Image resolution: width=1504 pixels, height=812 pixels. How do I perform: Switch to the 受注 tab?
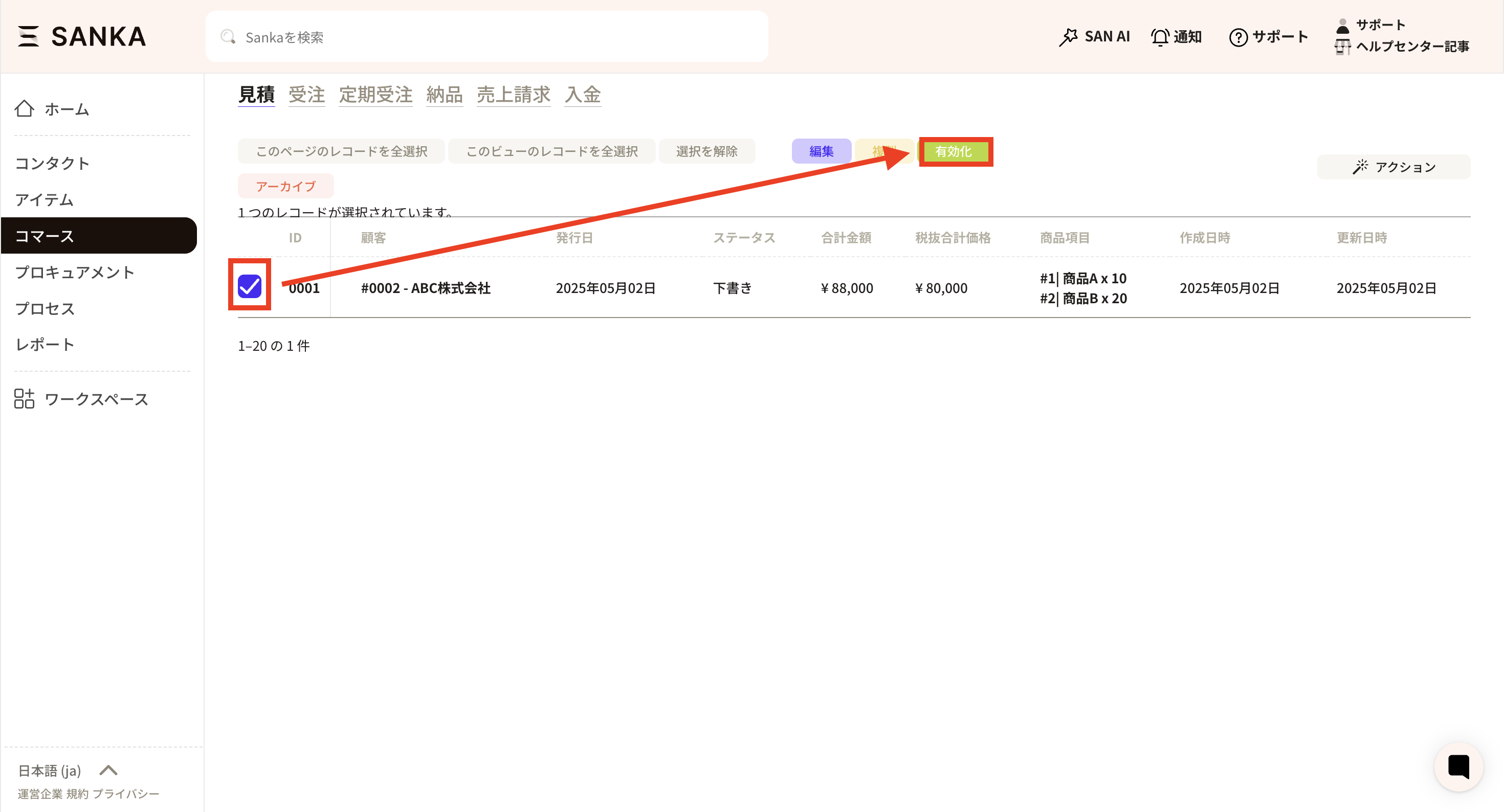click(306, 95)
